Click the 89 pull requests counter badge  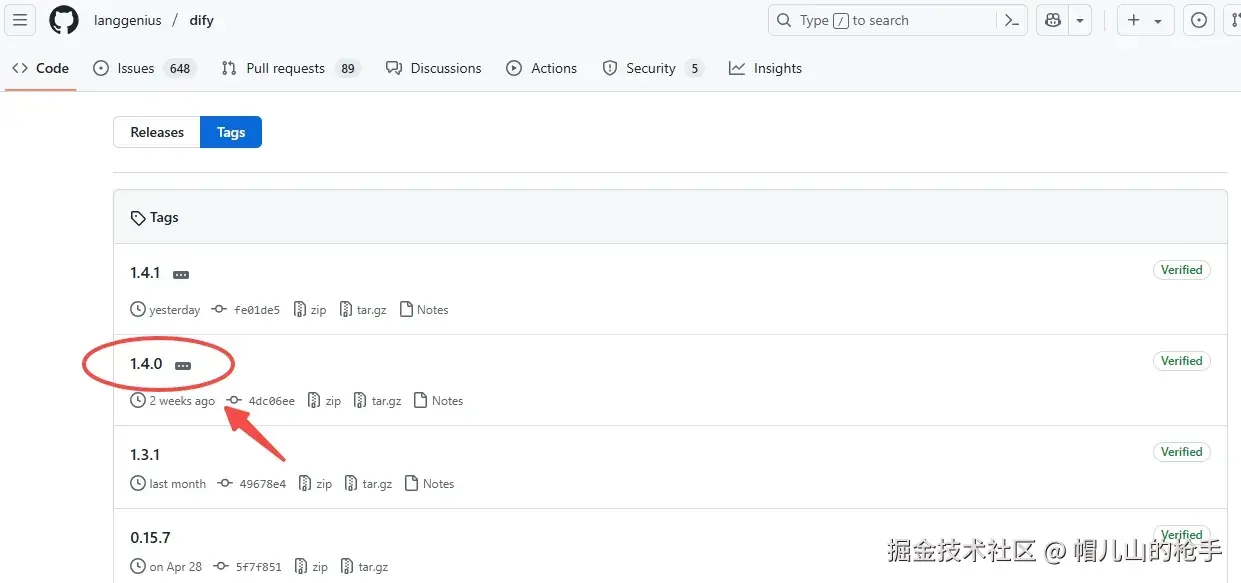coord(348,68)
